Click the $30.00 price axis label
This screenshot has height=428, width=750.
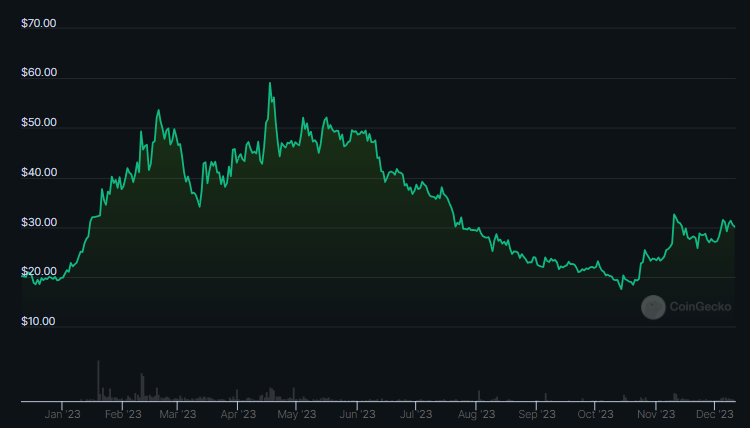click(x=39, y=222)
